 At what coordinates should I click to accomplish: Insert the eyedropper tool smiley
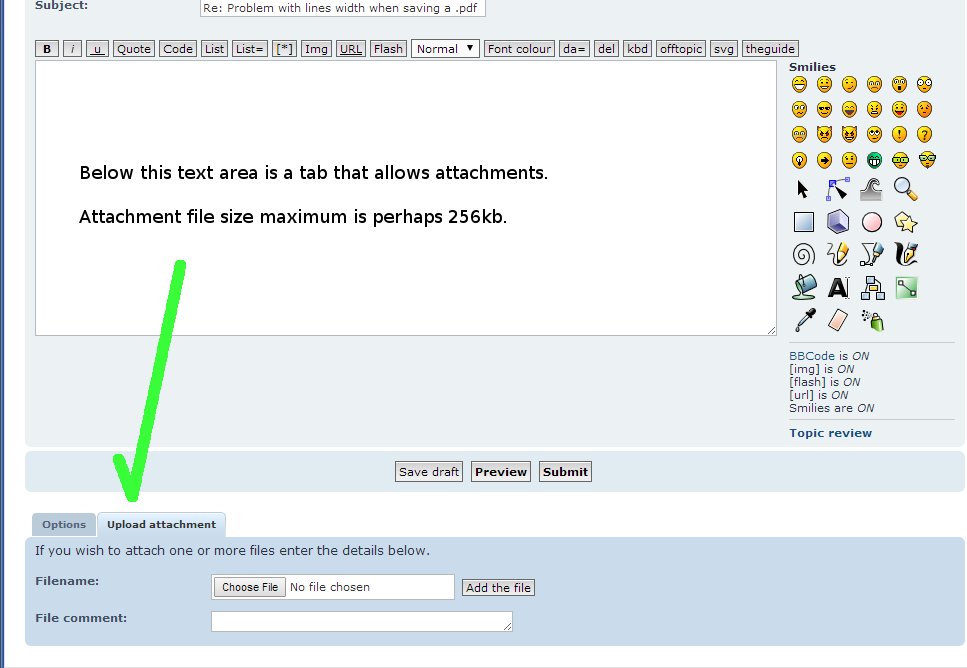(803, 321)
